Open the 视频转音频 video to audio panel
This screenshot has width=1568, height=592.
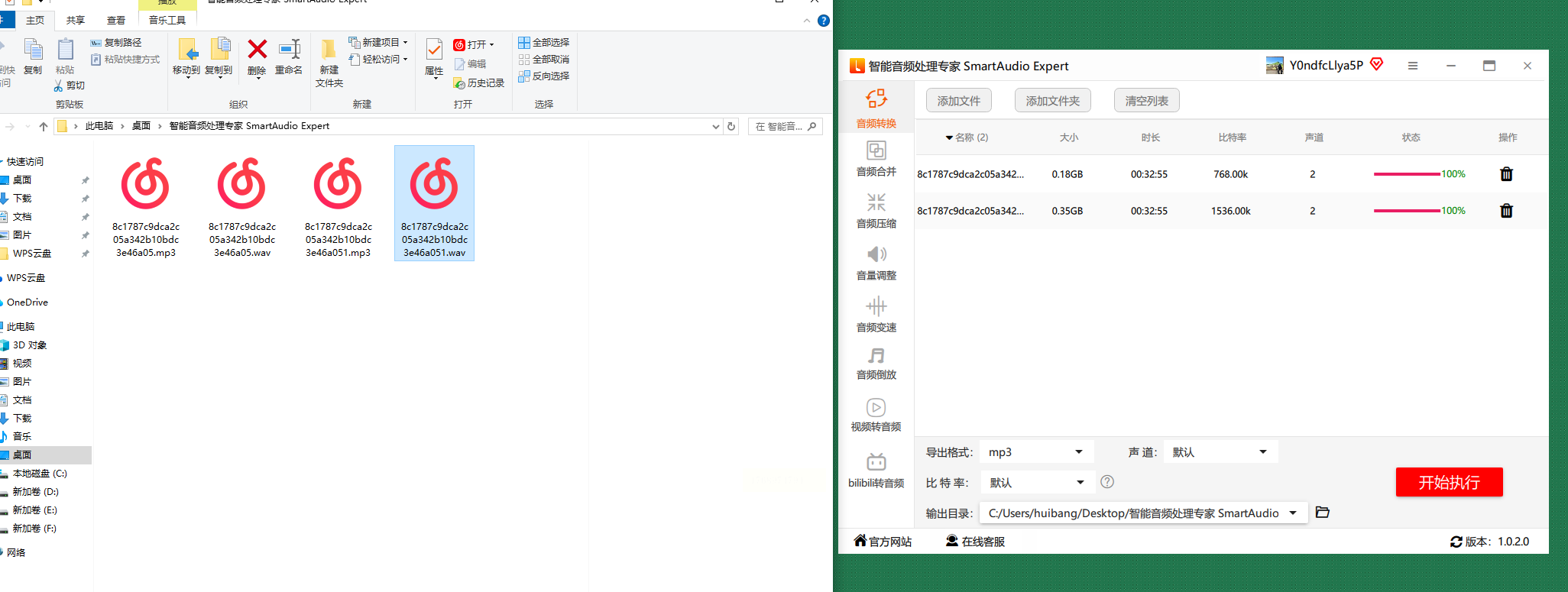(x=876, y=415)
